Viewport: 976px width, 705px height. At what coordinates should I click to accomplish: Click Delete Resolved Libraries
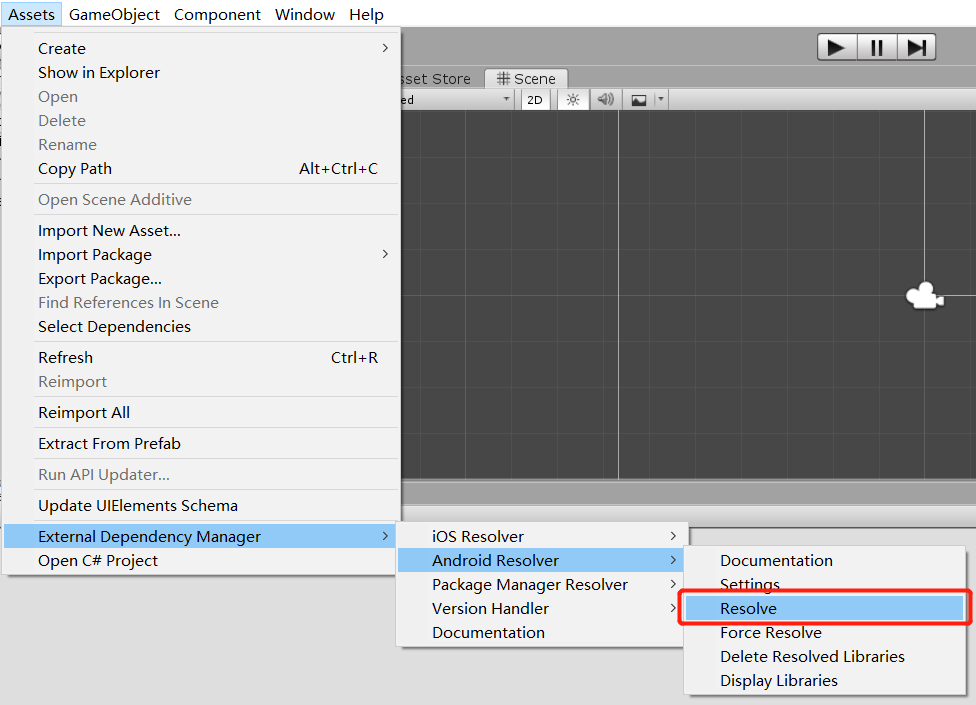click(x=812, y=656)
